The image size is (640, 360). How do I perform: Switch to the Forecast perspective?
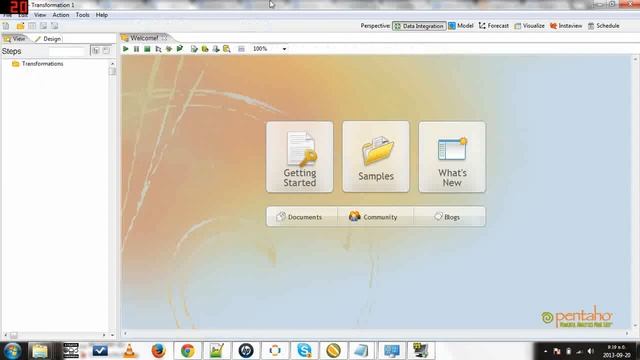tap(494, 26)
